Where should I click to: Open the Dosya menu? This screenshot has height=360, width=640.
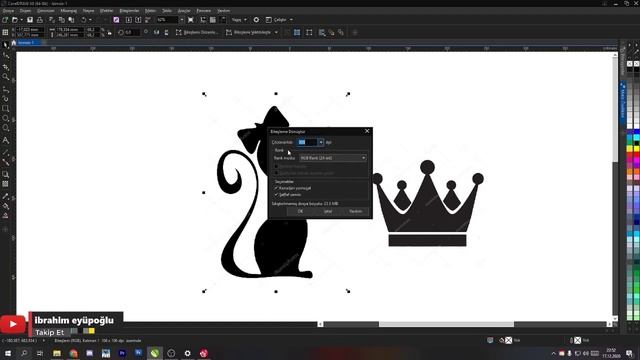pos(8,11)
